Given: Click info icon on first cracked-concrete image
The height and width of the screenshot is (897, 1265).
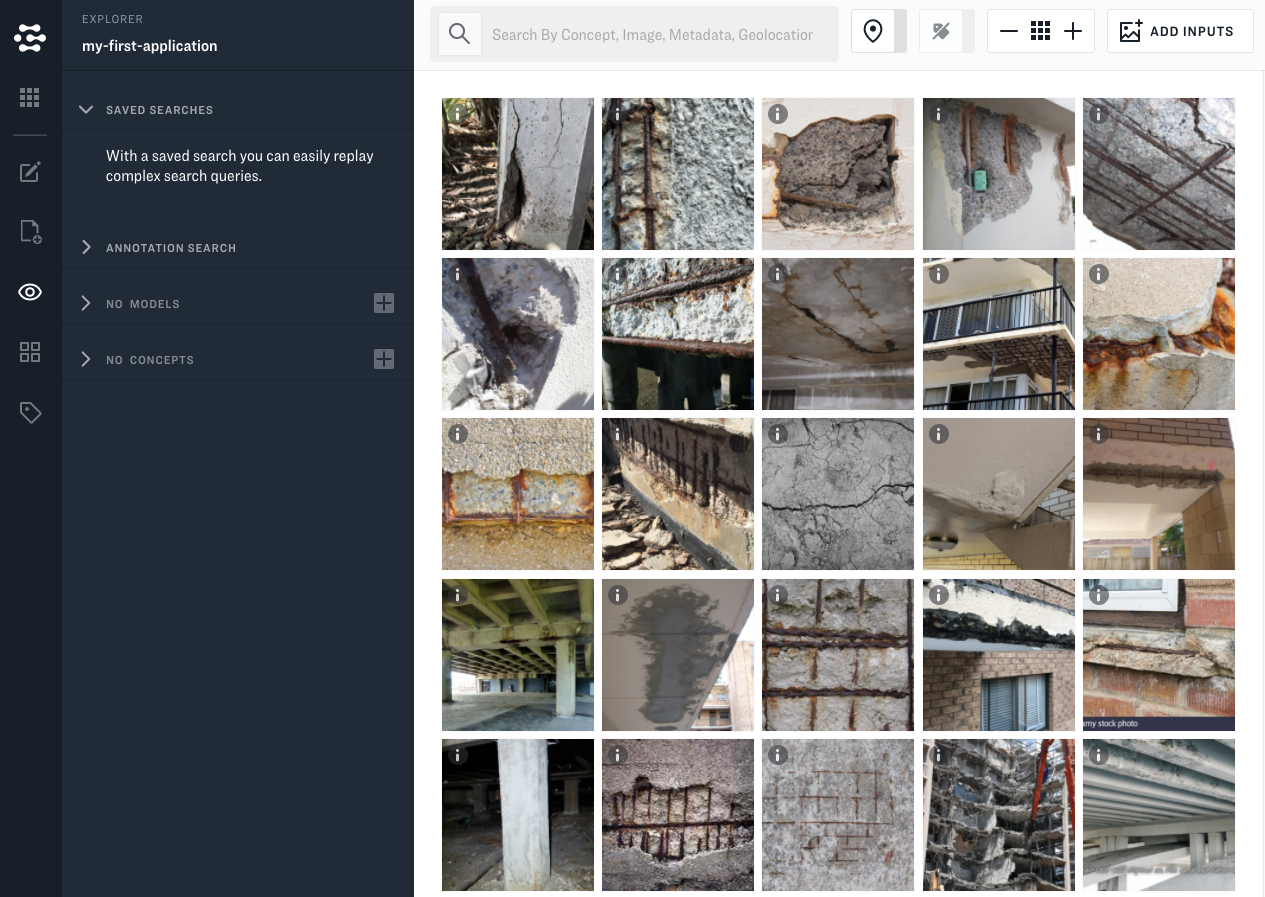Looking at the screenshot, I should (x=457, y=115).
